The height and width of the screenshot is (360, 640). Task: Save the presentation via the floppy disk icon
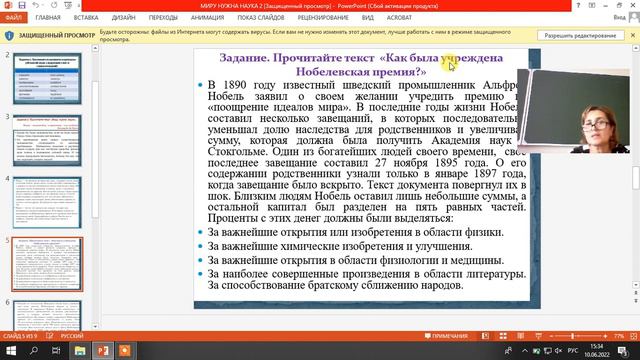click(x=22, y=6)
